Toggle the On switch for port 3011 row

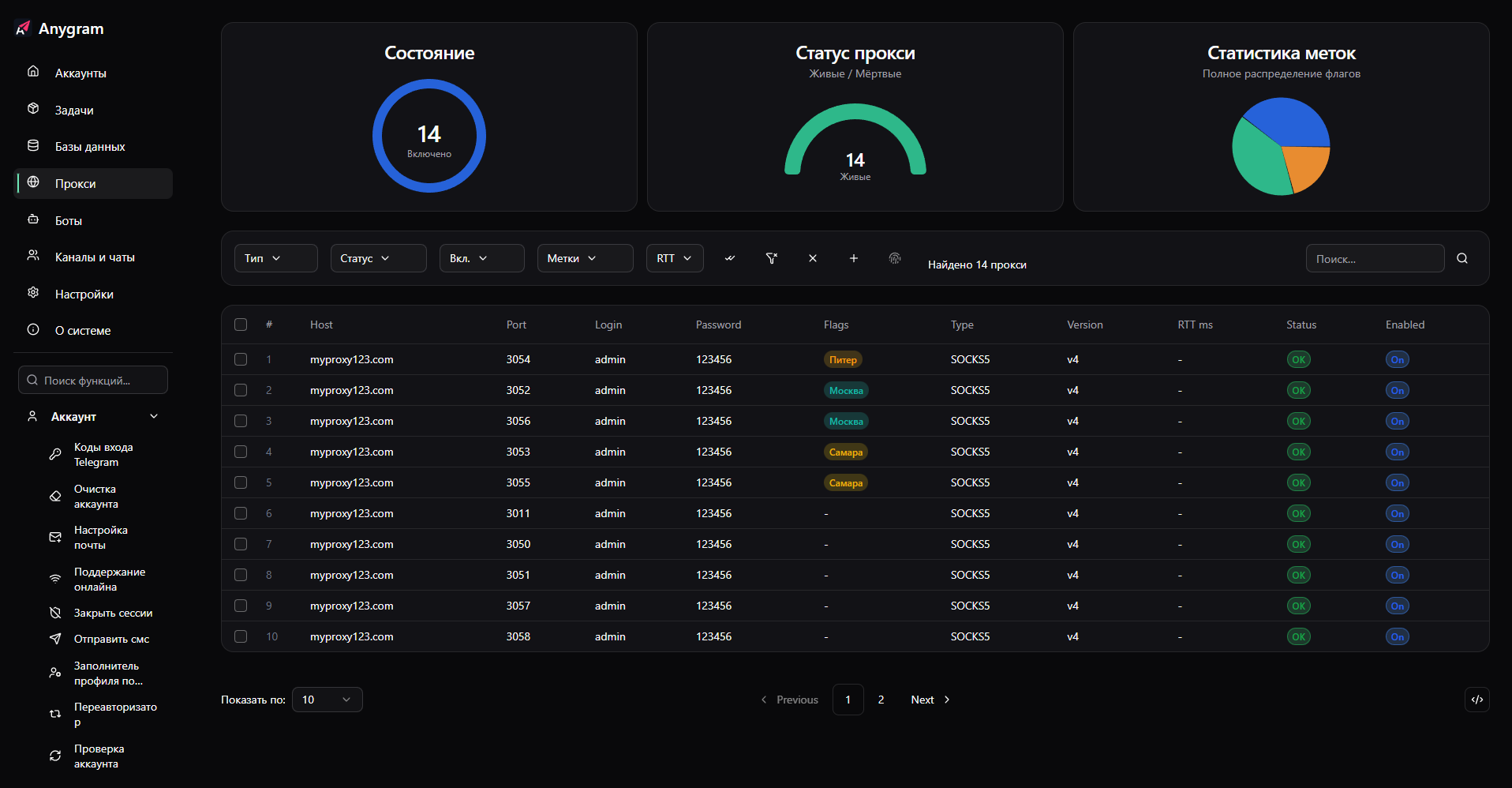(1398, 513)
